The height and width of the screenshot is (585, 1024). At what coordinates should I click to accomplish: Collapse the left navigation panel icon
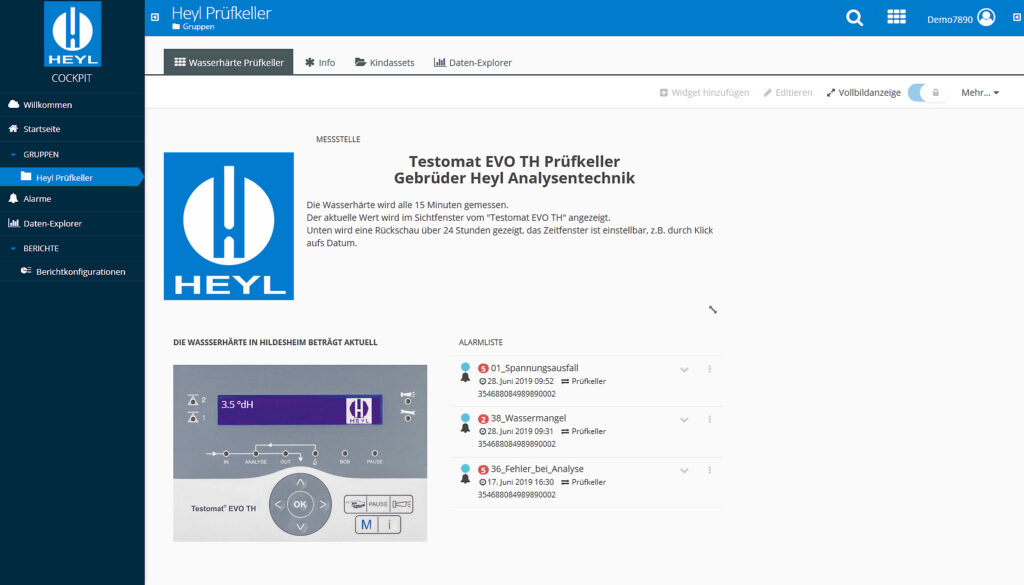pyautogui.click(x=155, y=17)
